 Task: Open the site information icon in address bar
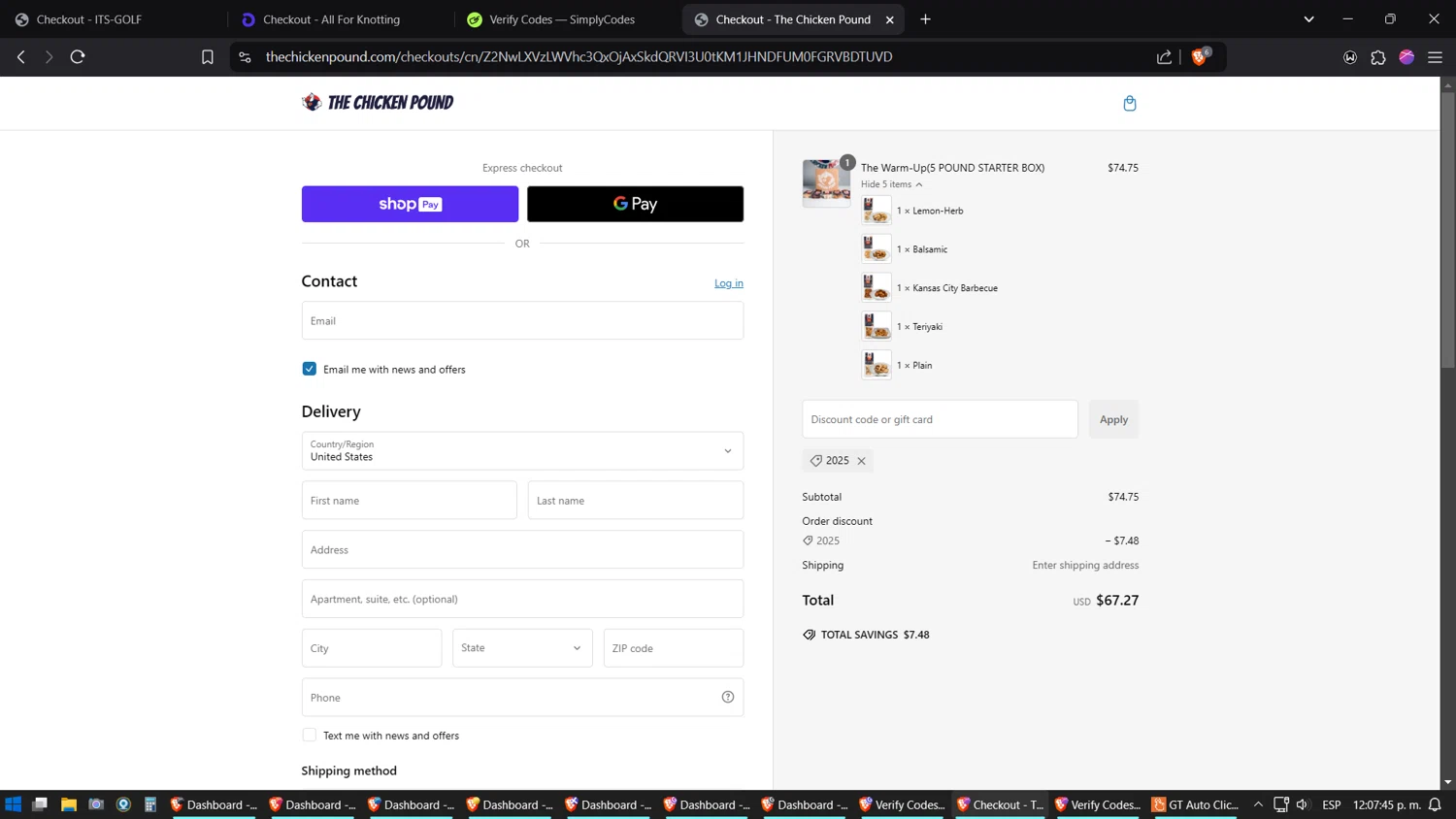tap(245, 57)
